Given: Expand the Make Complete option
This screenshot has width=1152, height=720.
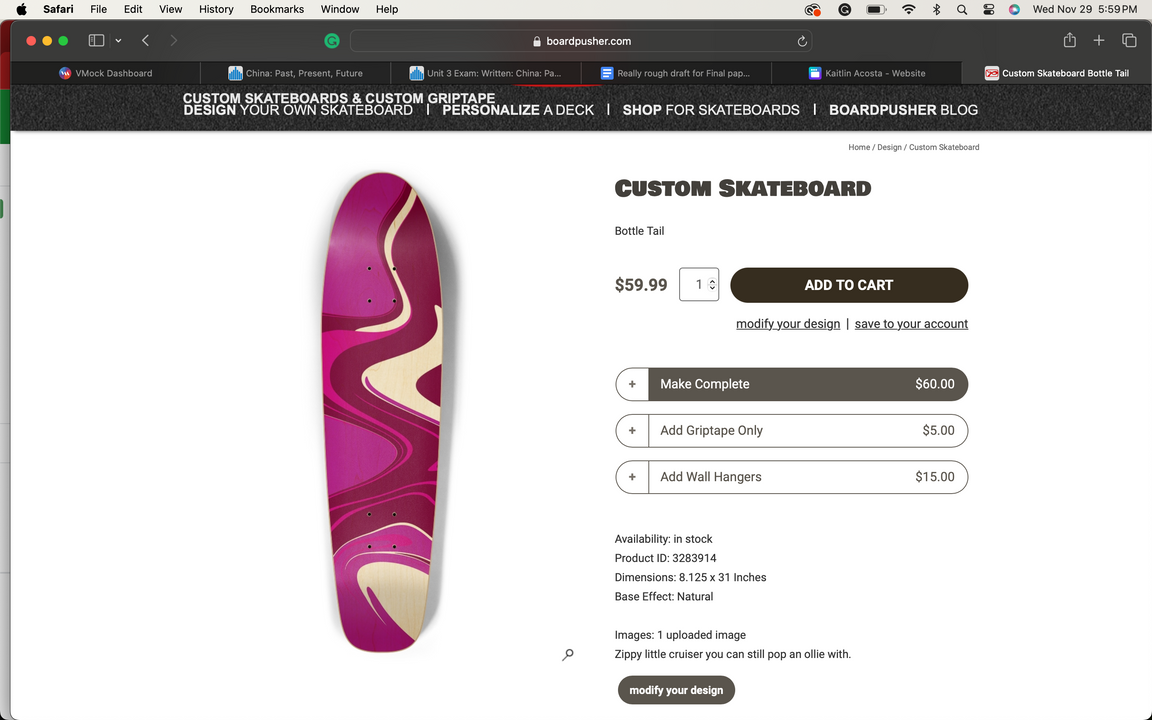Looking at the screenshot, I should [632, 384].
